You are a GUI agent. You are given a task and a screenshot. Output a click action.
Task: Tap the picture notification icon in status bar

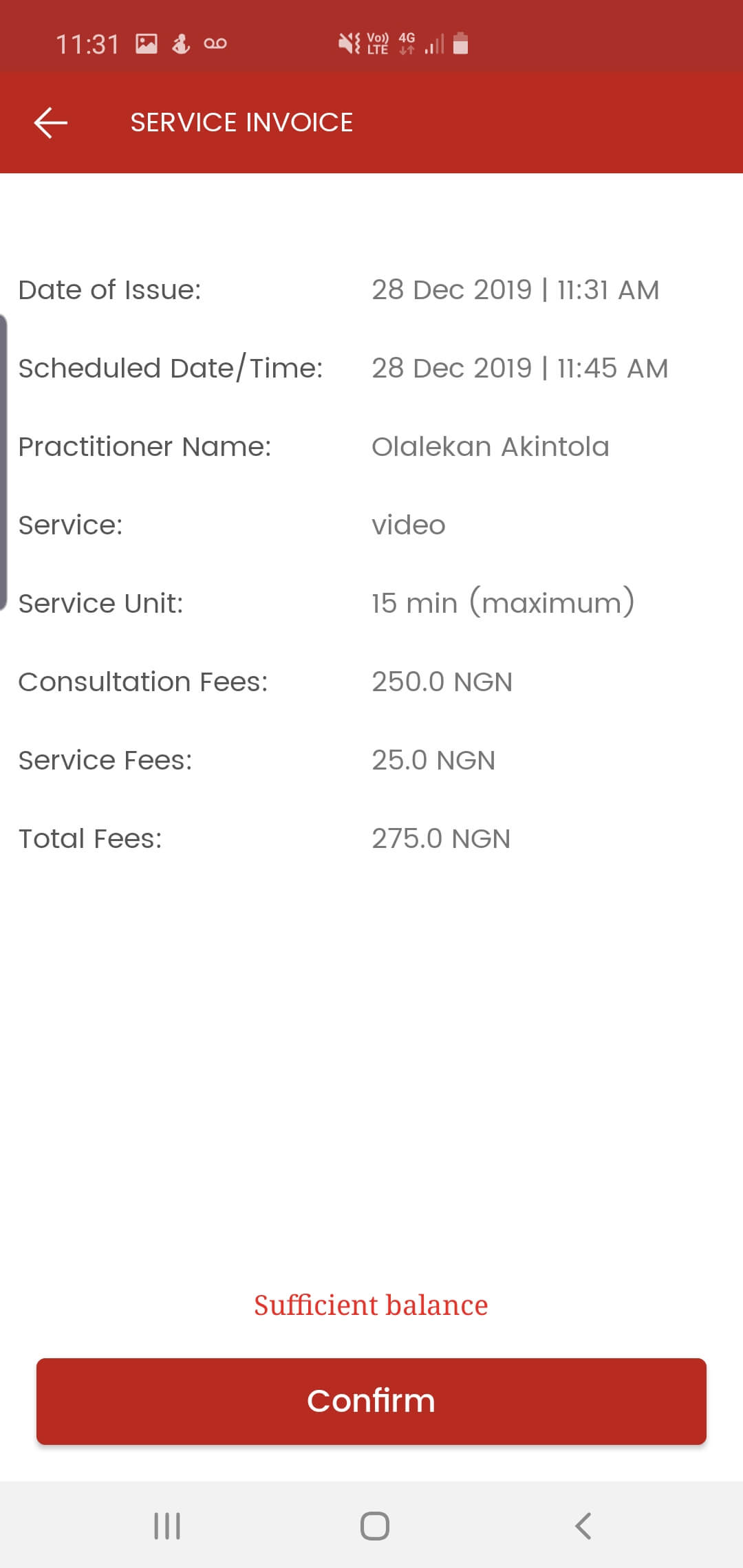[x=147, y=44]
